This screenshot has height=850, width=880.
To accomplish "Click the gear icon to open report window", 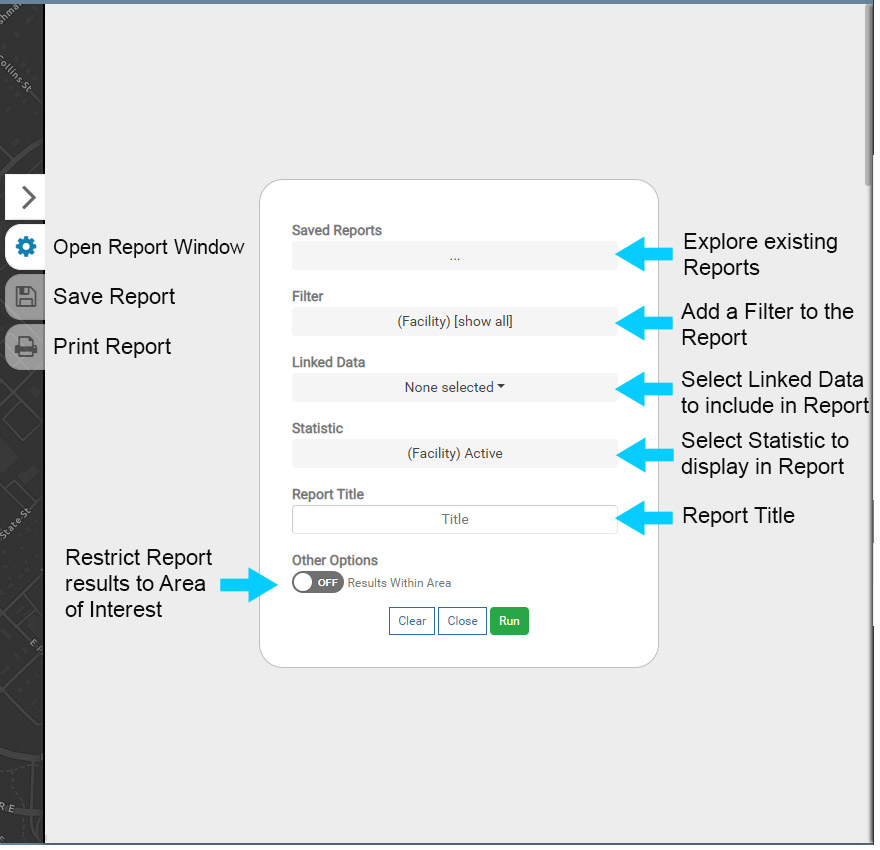I will (x=26, y=247).
